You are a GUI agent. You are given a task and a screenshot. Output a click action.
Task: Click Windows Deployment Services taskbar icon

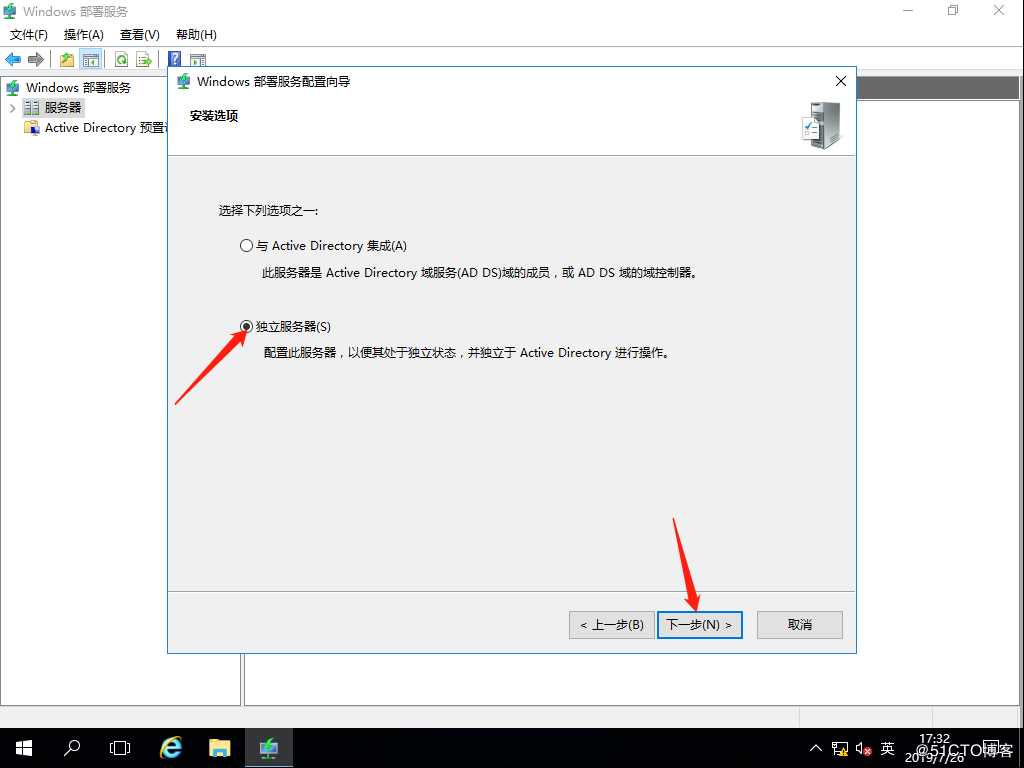click(268, 748)
